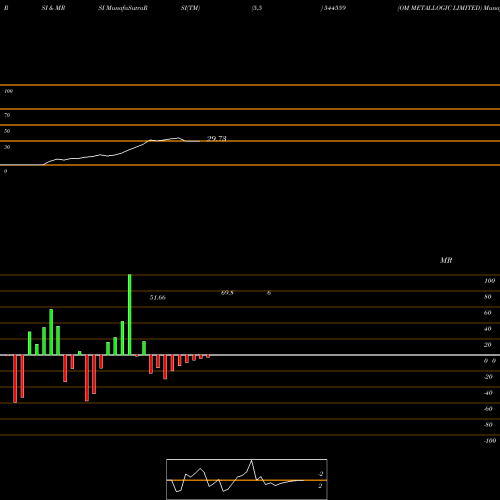Click the SI MunafaSutraR header text

123,8
